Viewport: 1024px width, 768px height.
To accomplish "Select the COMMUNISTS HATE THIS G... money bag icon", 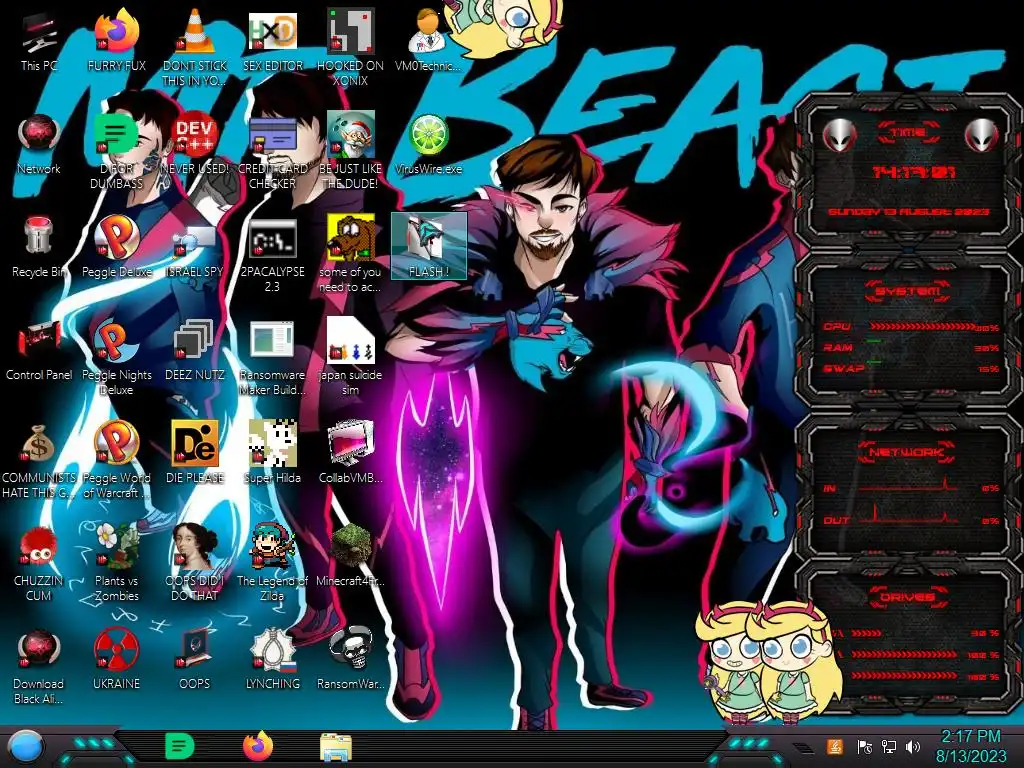I will [x=39, y=460].
